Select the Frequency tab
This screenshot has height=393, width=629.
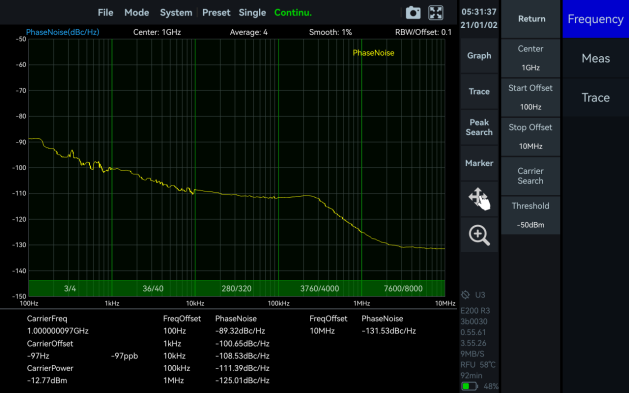tap(595, 19)
